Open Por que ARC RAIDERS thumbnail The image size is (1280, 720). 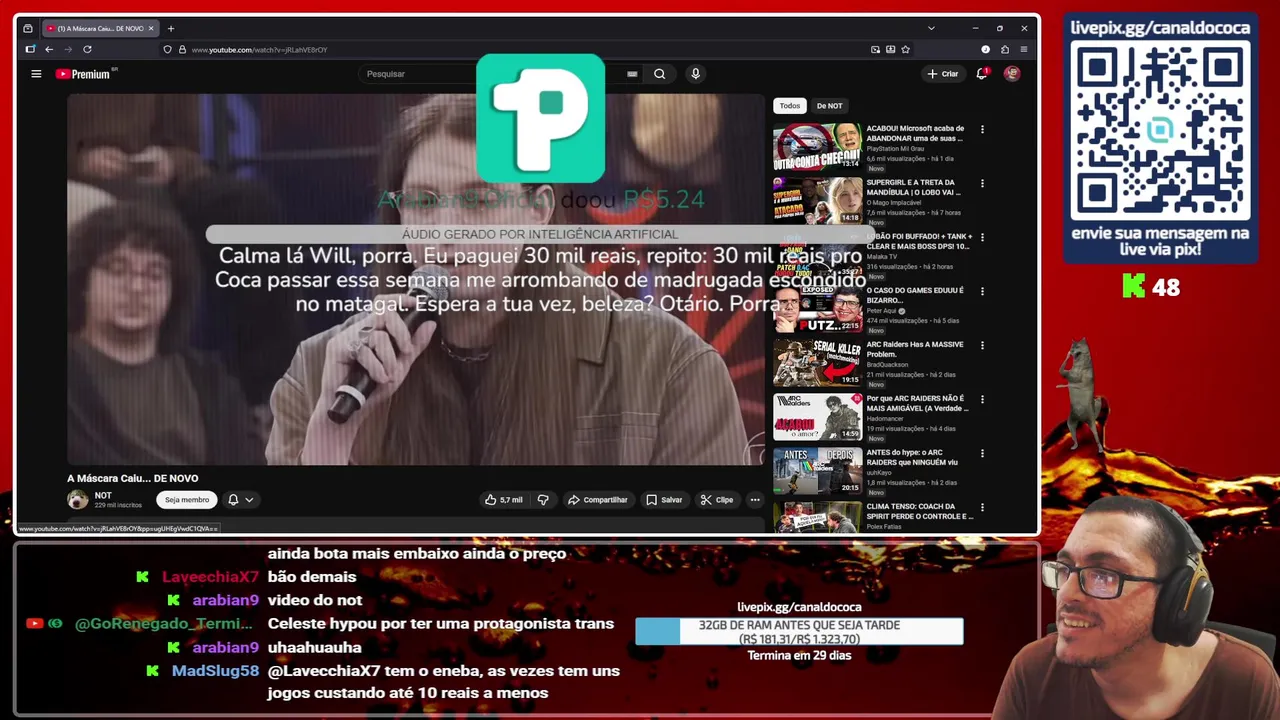point(817,416)
